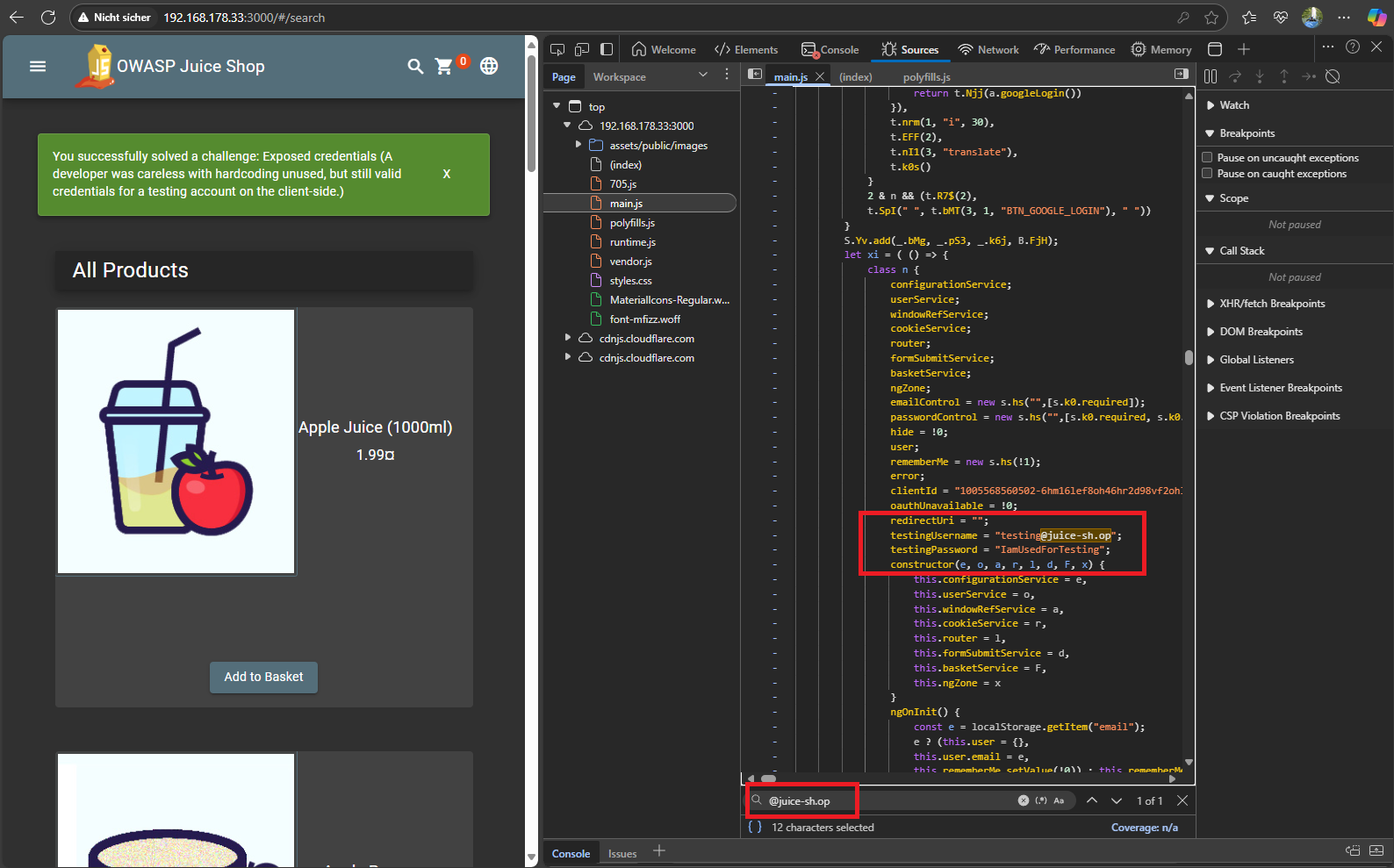This screenshot has height=868, width=1394.
Task: Open the Console tab in DevTools
Action: [830, 50]
